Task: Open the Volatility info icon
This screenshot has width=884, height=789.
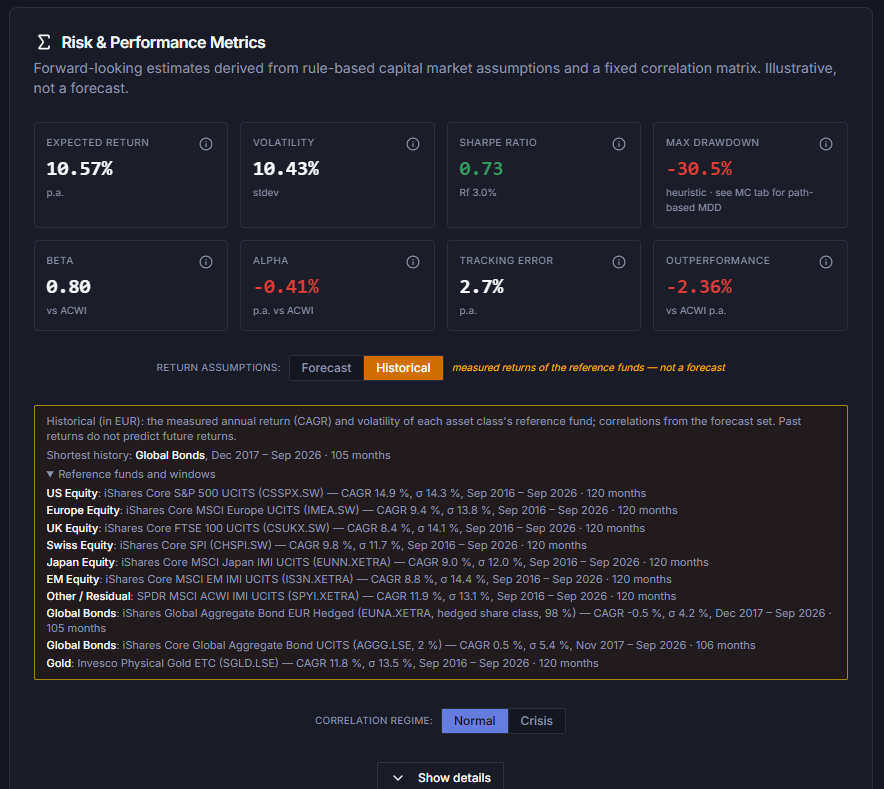Action: pyautogui.click(x=413, y=144)
